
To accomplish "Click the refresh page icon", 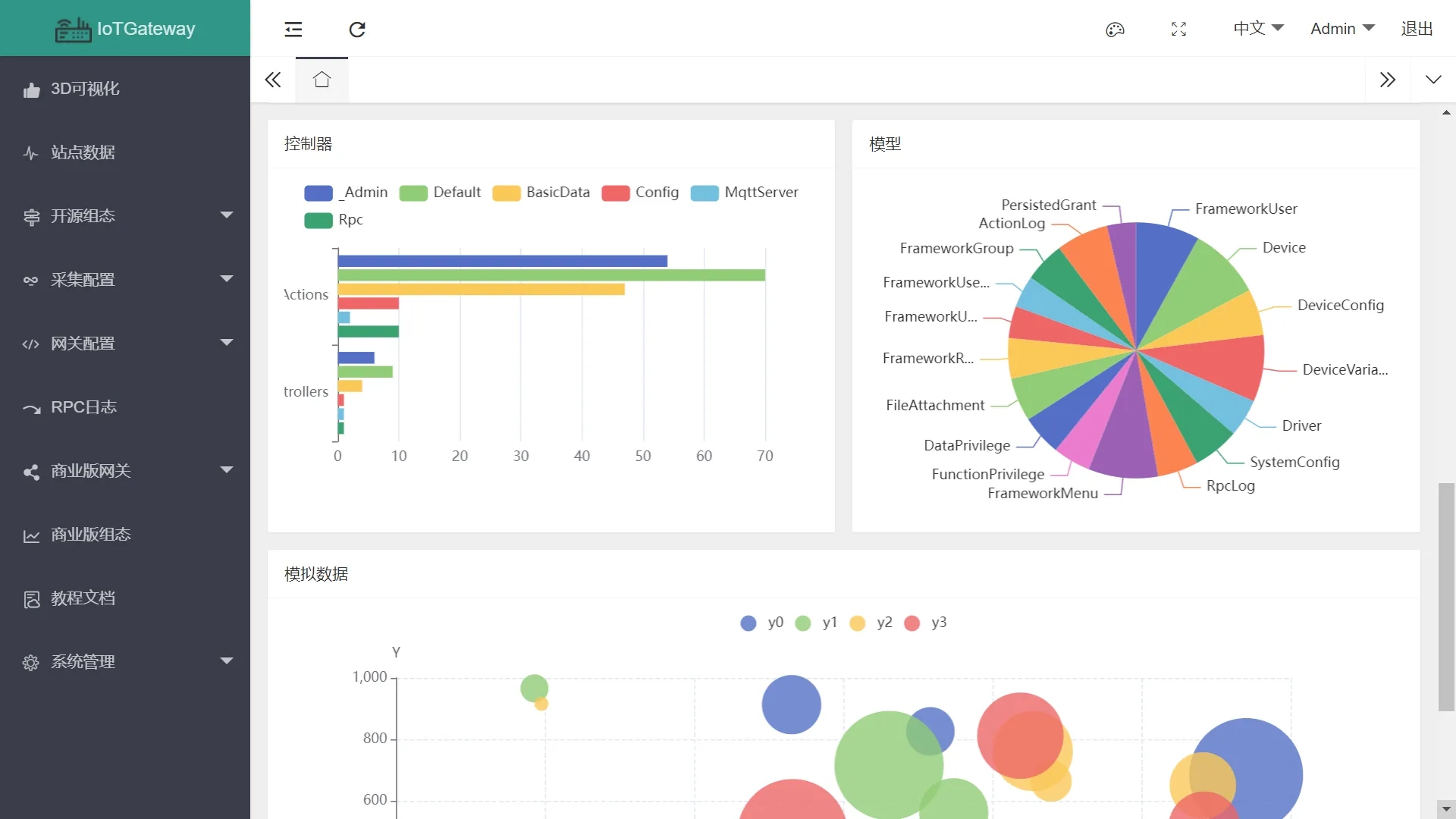I will click(x=357, y=30).
